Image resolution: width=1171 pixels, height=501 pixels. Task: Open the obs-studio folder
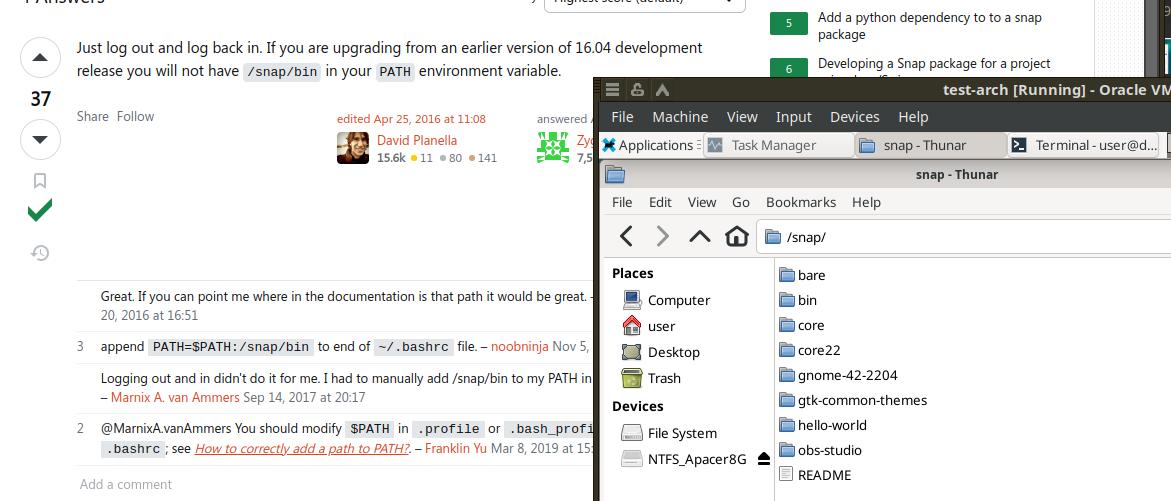[x=820, y=450]
